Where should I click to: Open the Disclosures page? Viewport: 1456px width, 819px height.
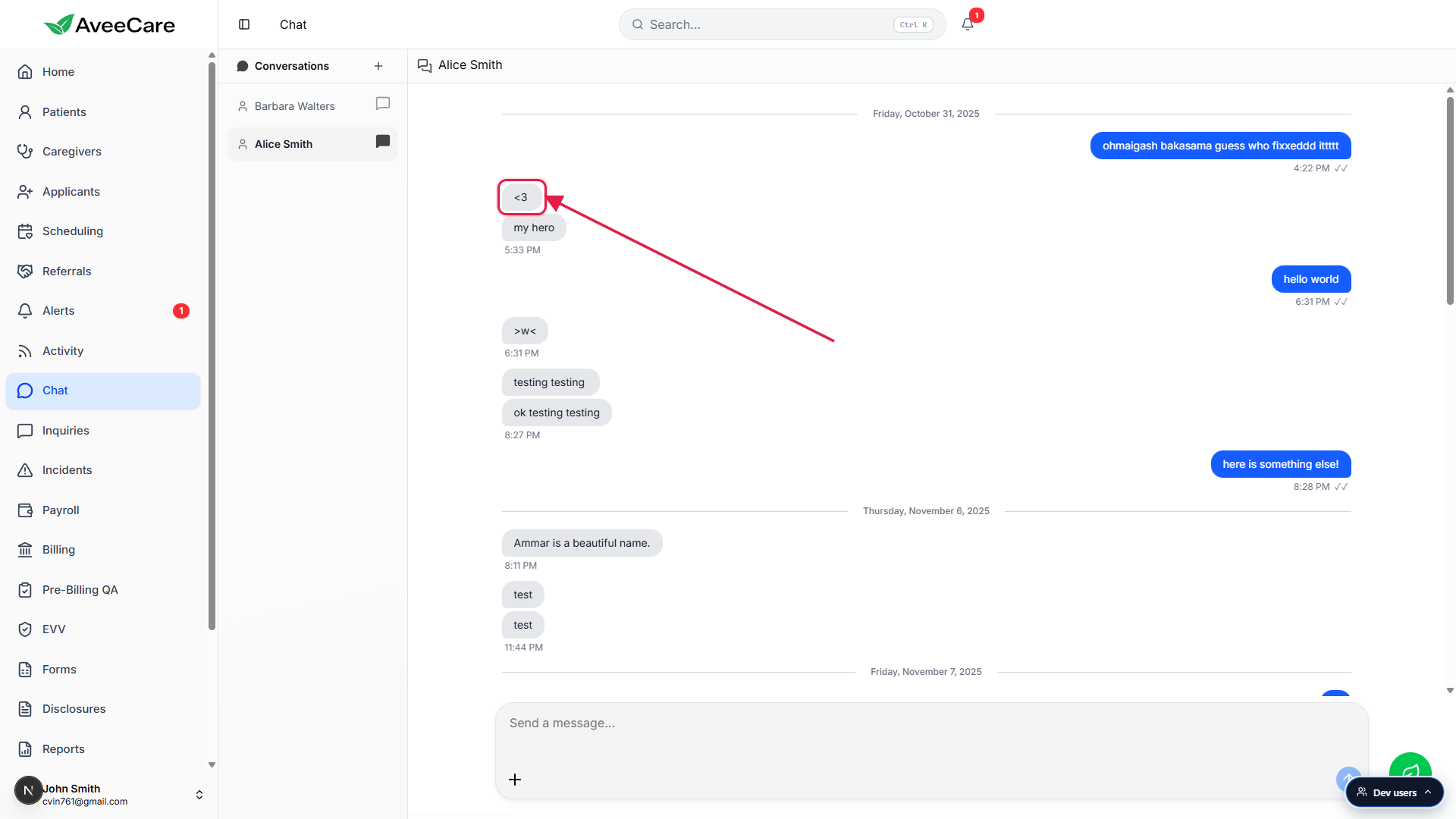click(103, 709)
